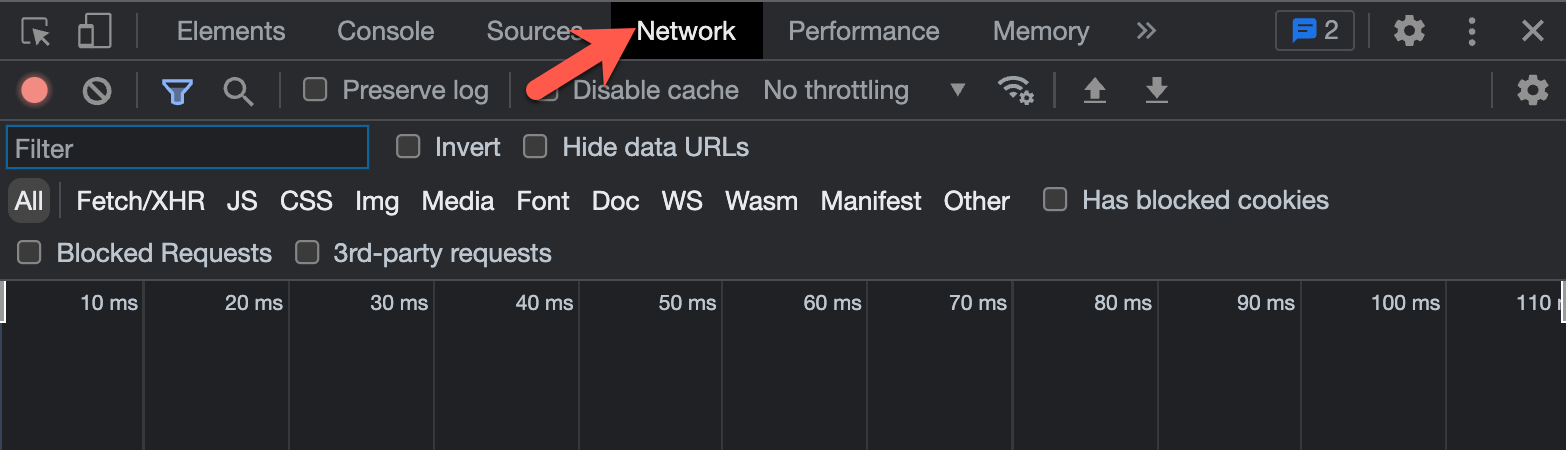Screen dimensions: 1566x450
Task: Switch to the Console tab
Action: pyautogui.click(x=386, y=32)
